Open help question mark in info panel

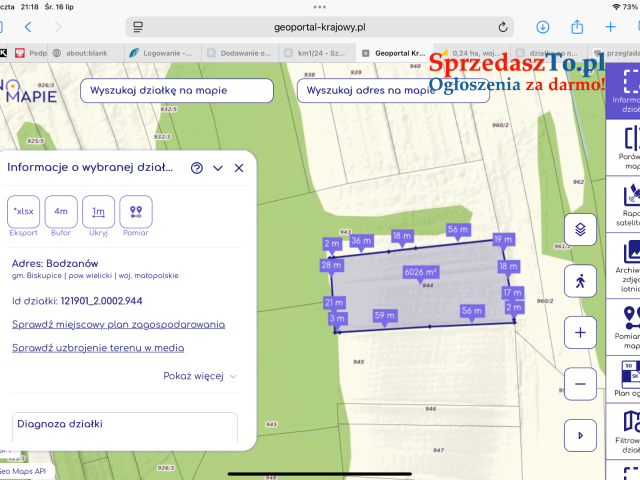[x=197, y=168]
